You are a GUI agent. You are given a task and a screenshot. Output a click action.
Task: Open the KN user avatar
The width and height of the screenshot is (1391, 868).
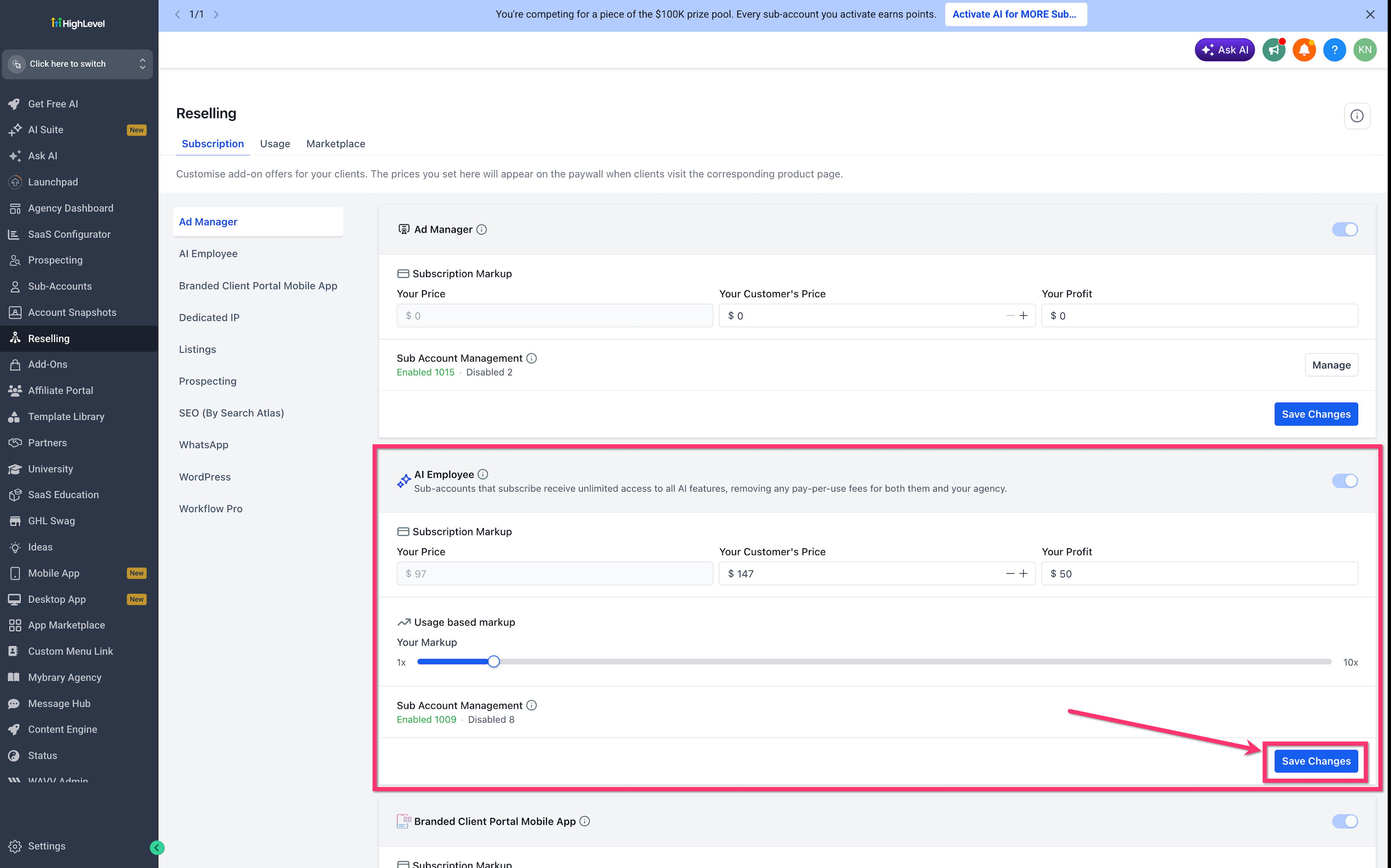(x=1365, y=50)
